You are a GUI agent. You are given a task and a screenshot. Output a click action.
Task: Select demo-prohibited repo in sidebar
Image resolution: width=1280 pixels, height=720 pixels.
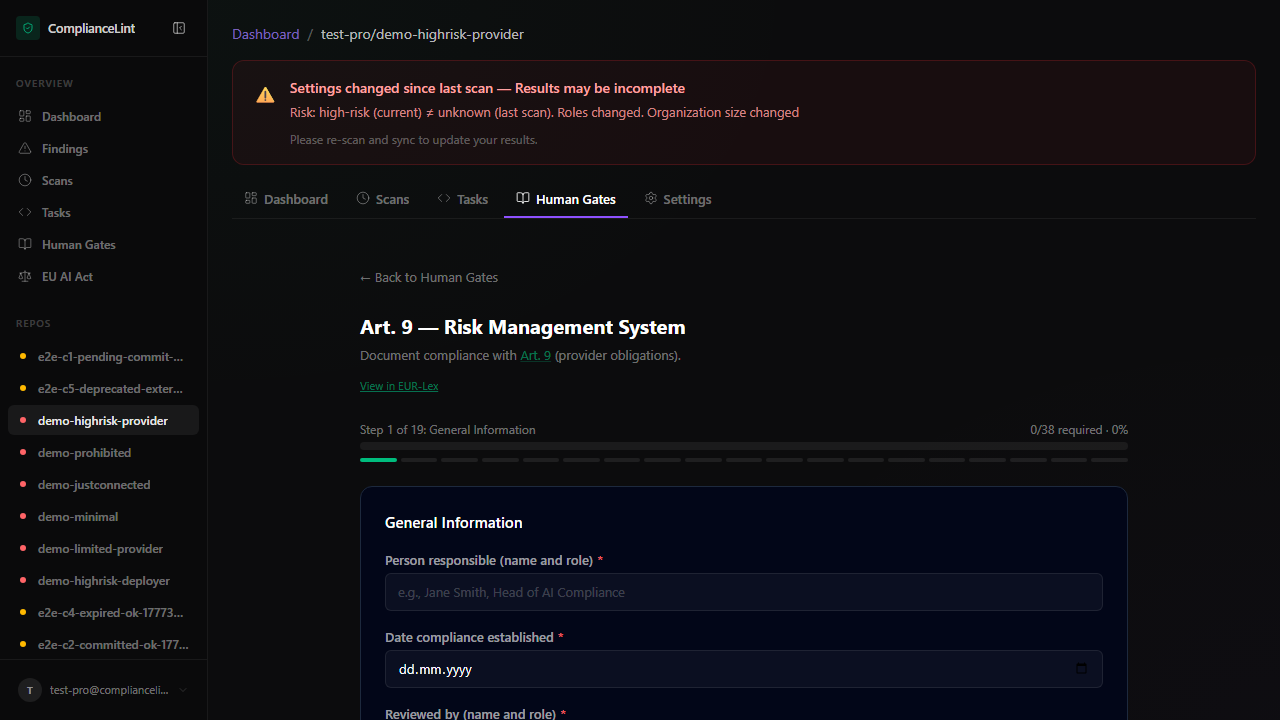(x=84, y=453)
